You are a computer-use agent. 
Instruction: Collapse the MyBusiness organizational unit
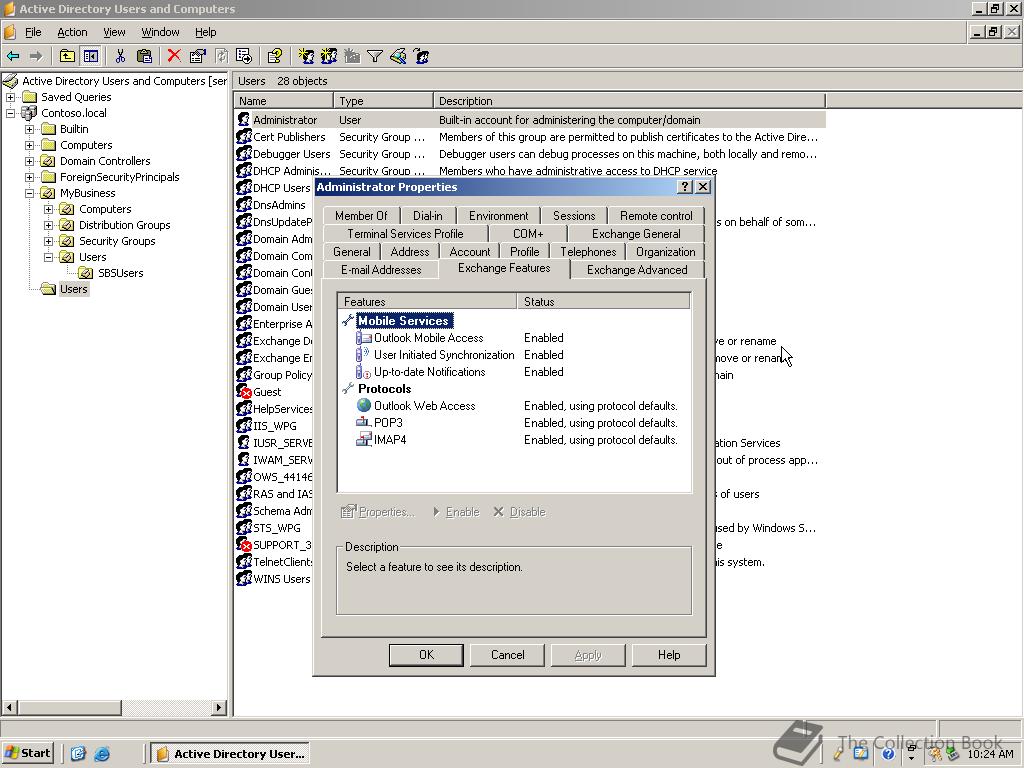tap(29, 193)
